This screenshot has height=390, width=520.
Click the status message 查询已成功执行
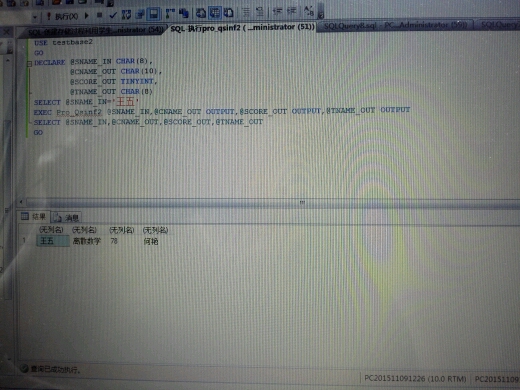click(55, 369)
